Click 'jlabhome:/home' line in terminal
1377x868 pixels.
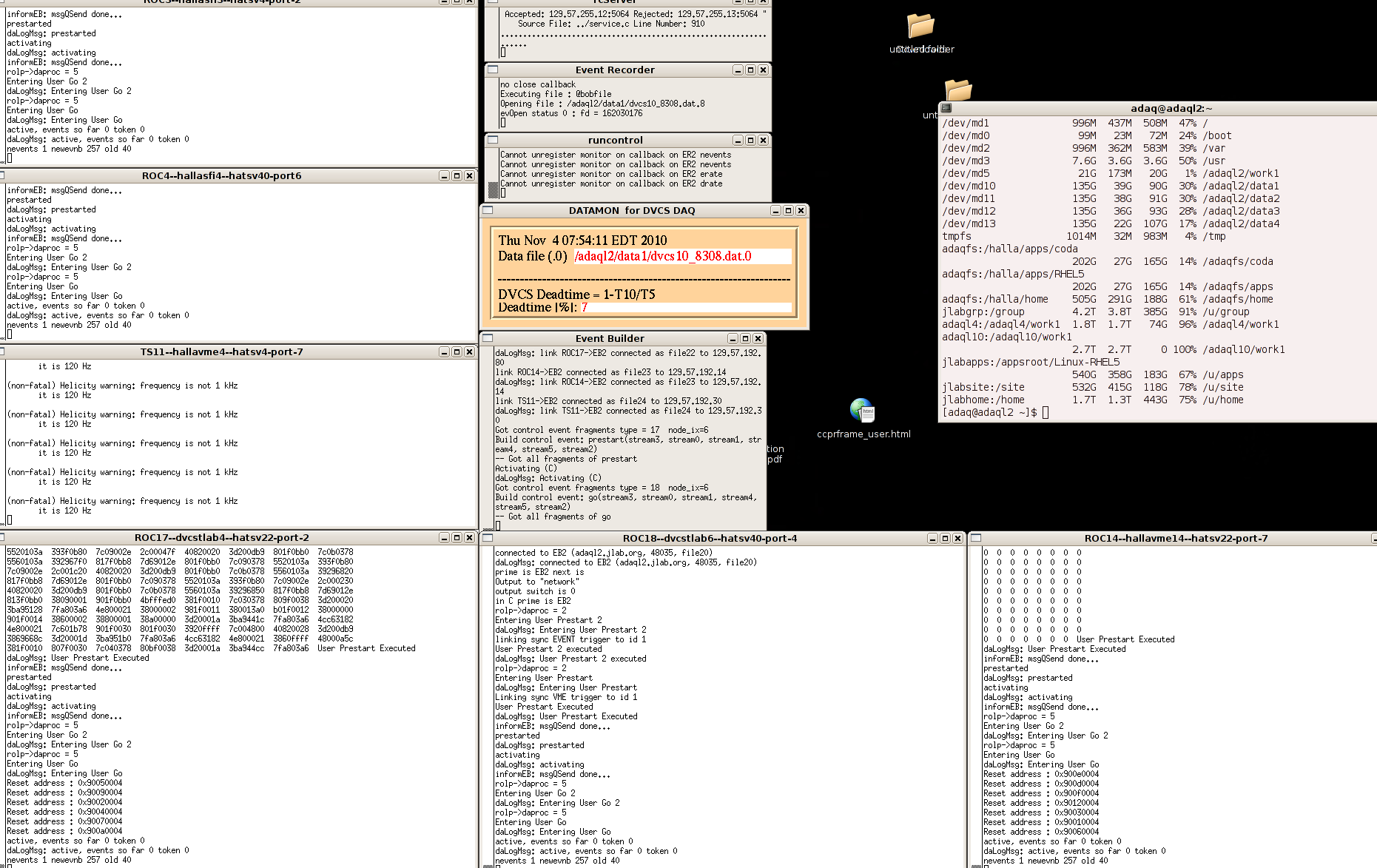(1093, 400)
